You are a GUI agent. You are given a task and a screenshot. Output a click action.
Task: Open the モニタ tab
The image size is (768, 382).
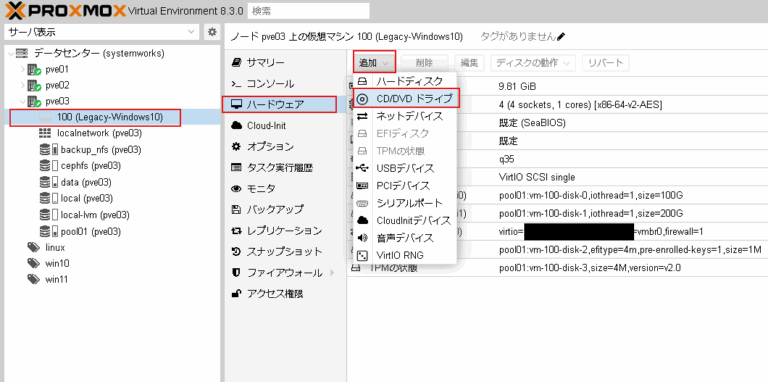286,189
